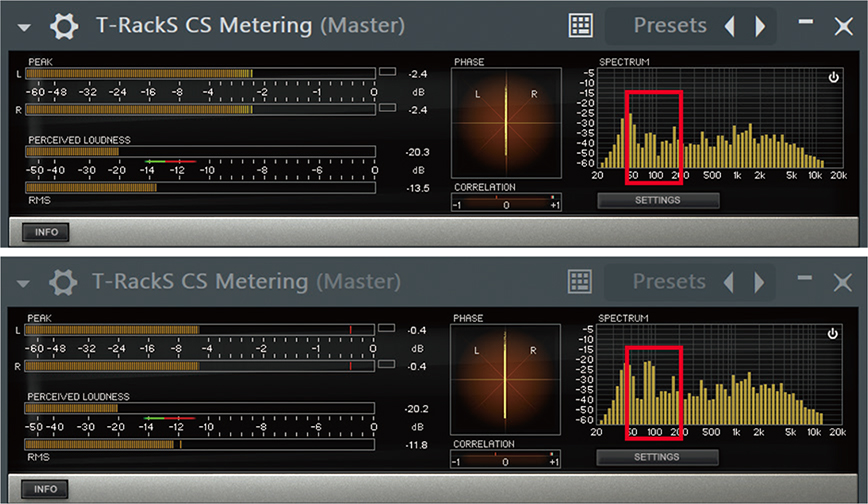The height and width of the screenshot is (504, 868).
Task: Click the R peak meter bar in the bottom window
Action: tap(199, 366)
